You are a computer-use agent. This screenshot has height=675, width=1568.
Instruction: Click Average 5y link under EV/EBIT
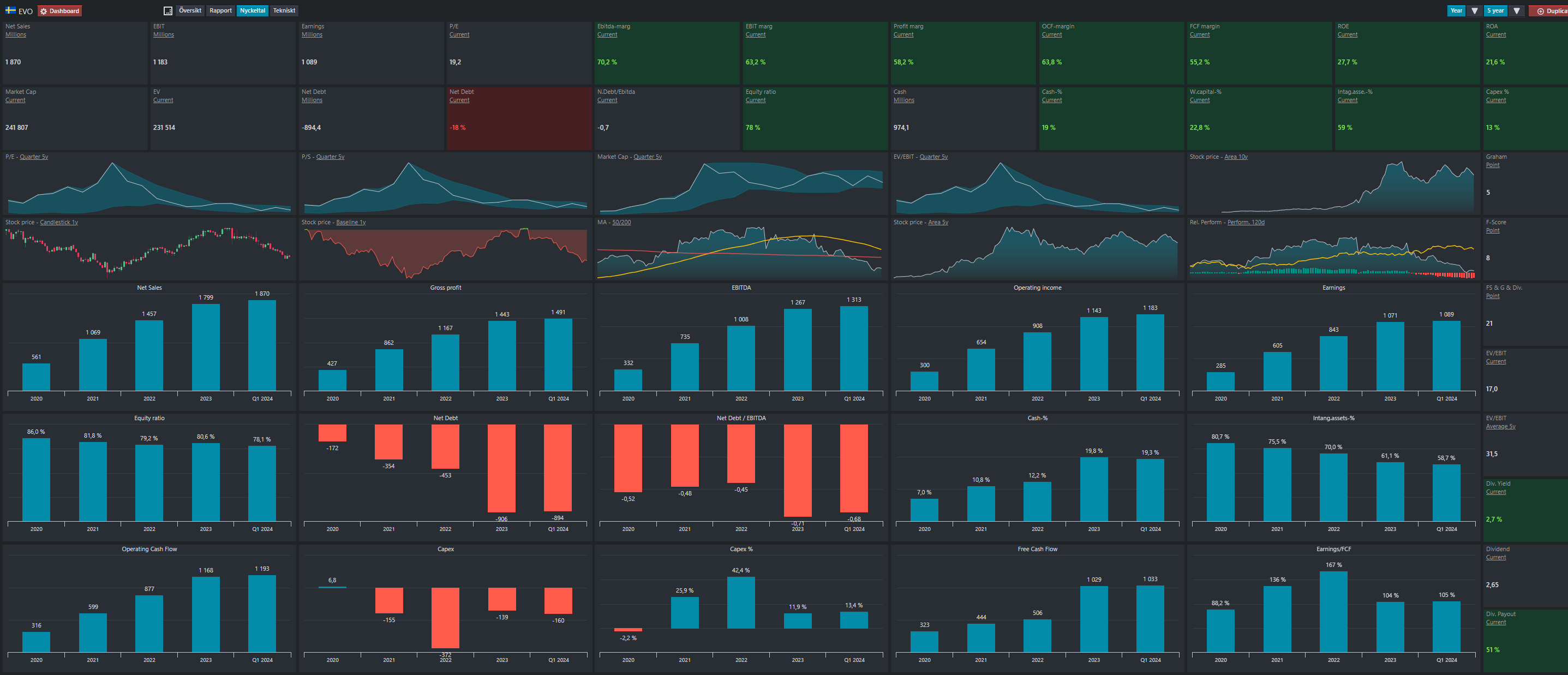click(1500, 426)
